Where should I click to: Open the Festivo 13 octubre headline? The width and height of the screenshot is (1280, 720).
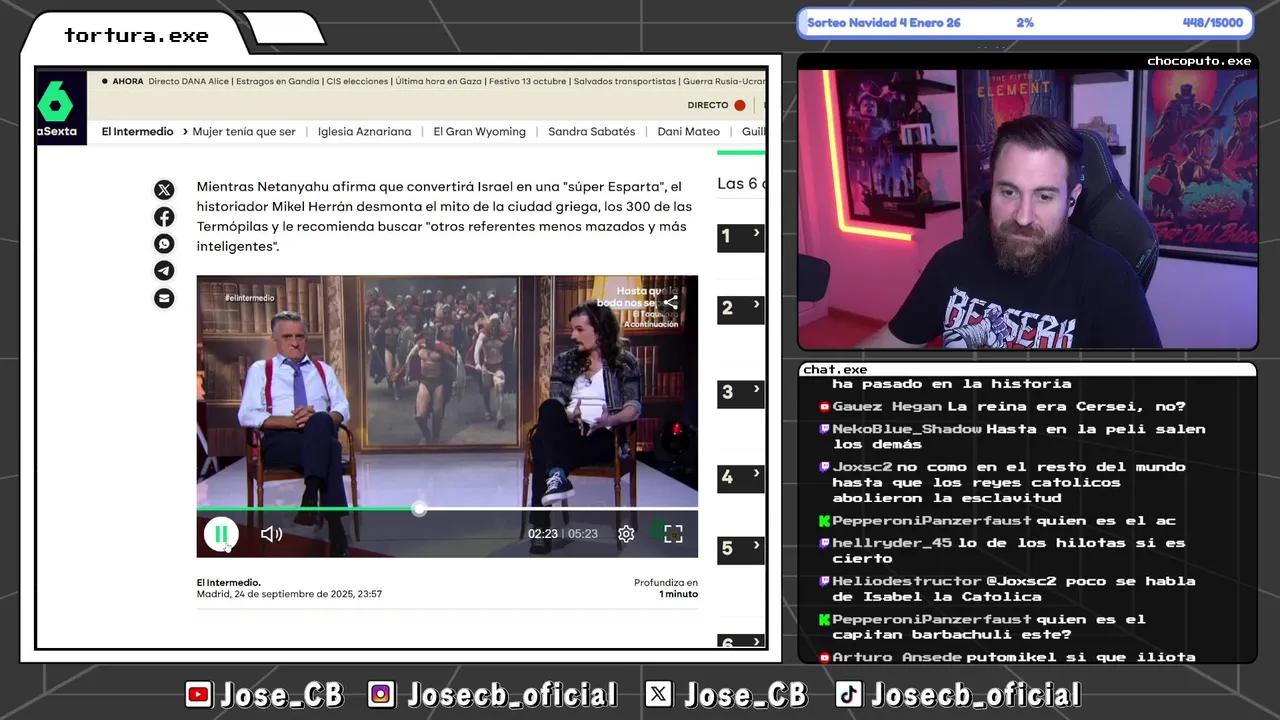tap(528, 81)
